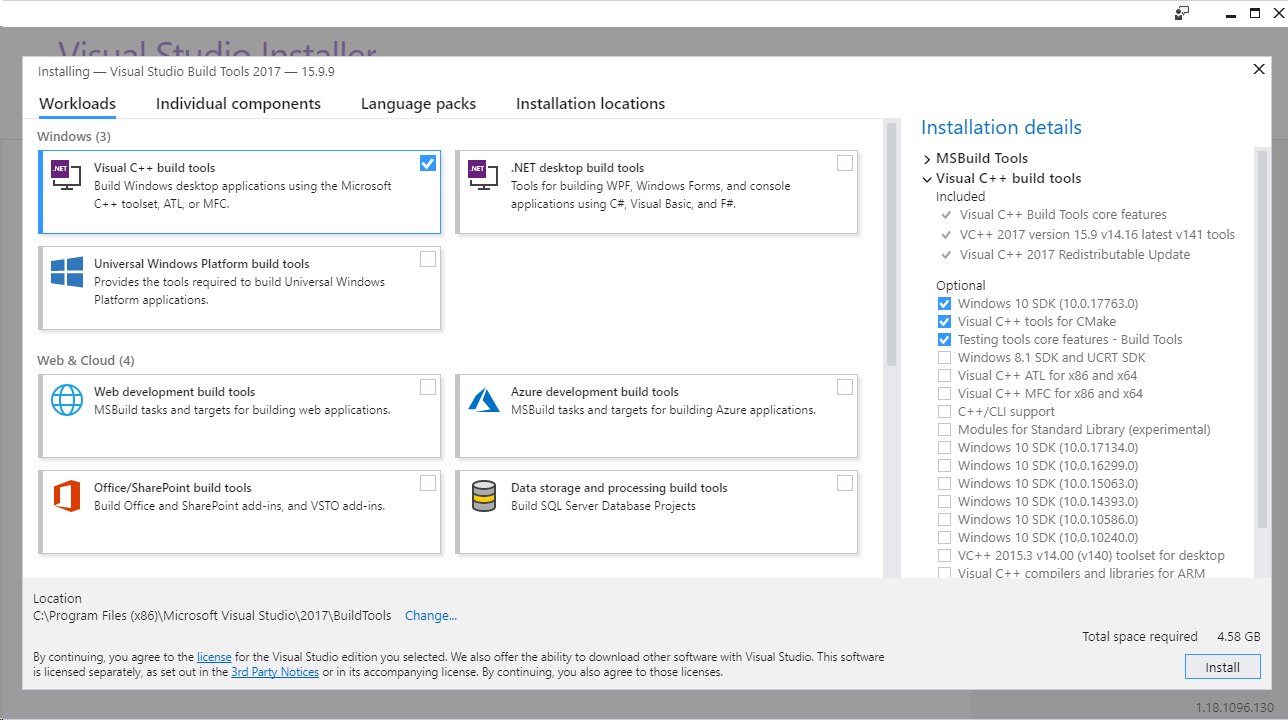
Task: Enable Windows 10 SDK (10.0.10586.0)
Action: click(944, 520)
